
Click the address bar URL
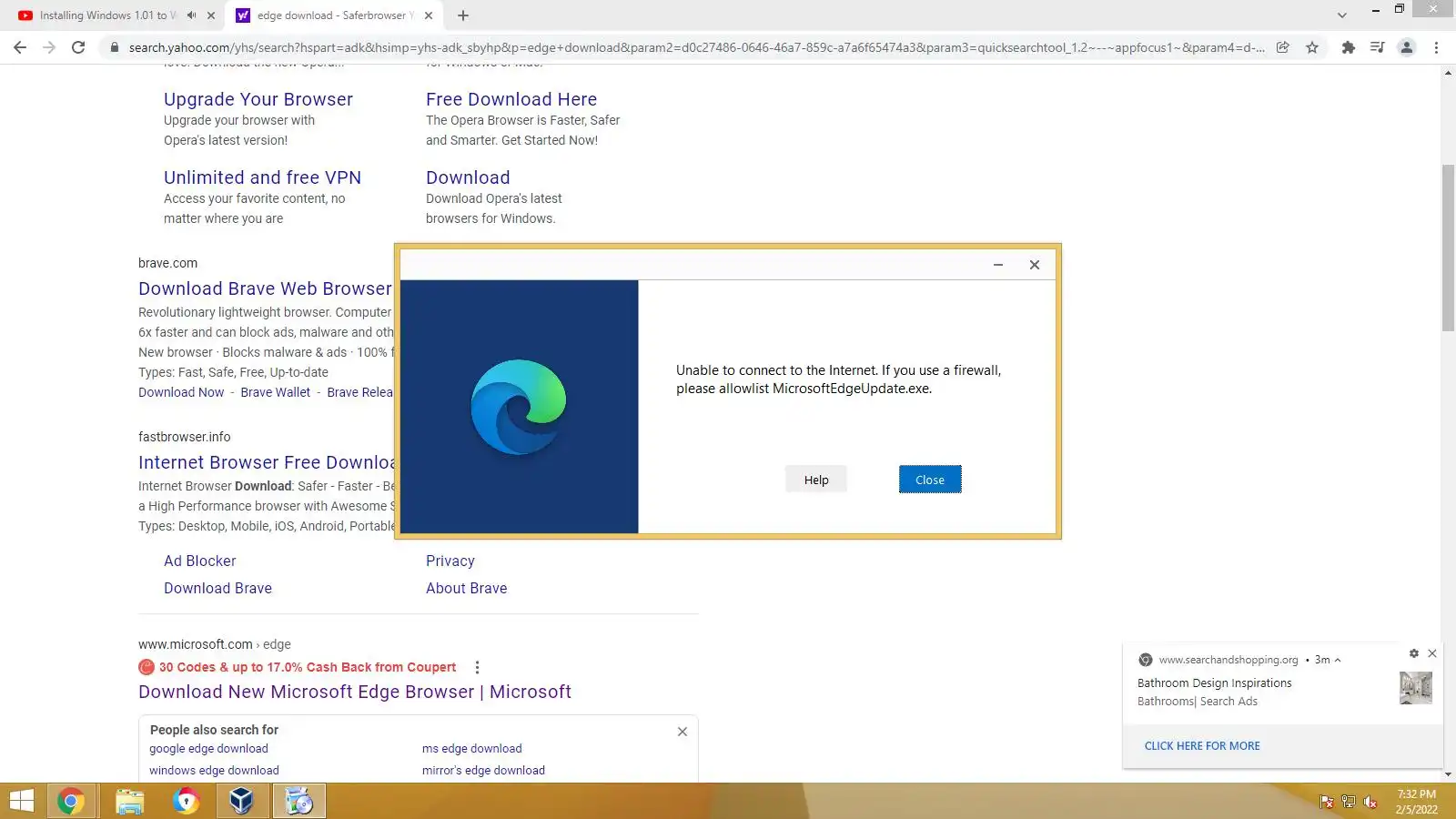pyautogui.click(x=696, y=47)
